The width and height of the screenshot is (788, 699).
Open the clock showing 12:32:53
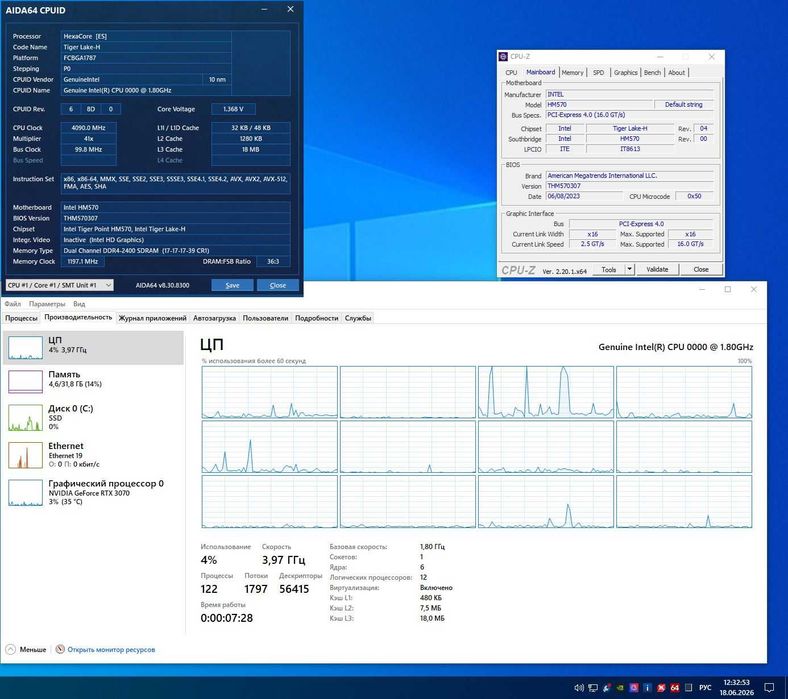pos(736,687)
